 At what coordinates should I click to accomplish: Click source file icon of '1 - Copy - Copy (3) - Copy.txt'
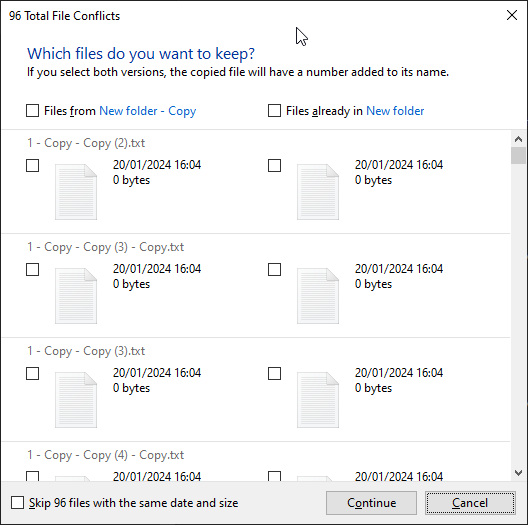pos(76,296)
